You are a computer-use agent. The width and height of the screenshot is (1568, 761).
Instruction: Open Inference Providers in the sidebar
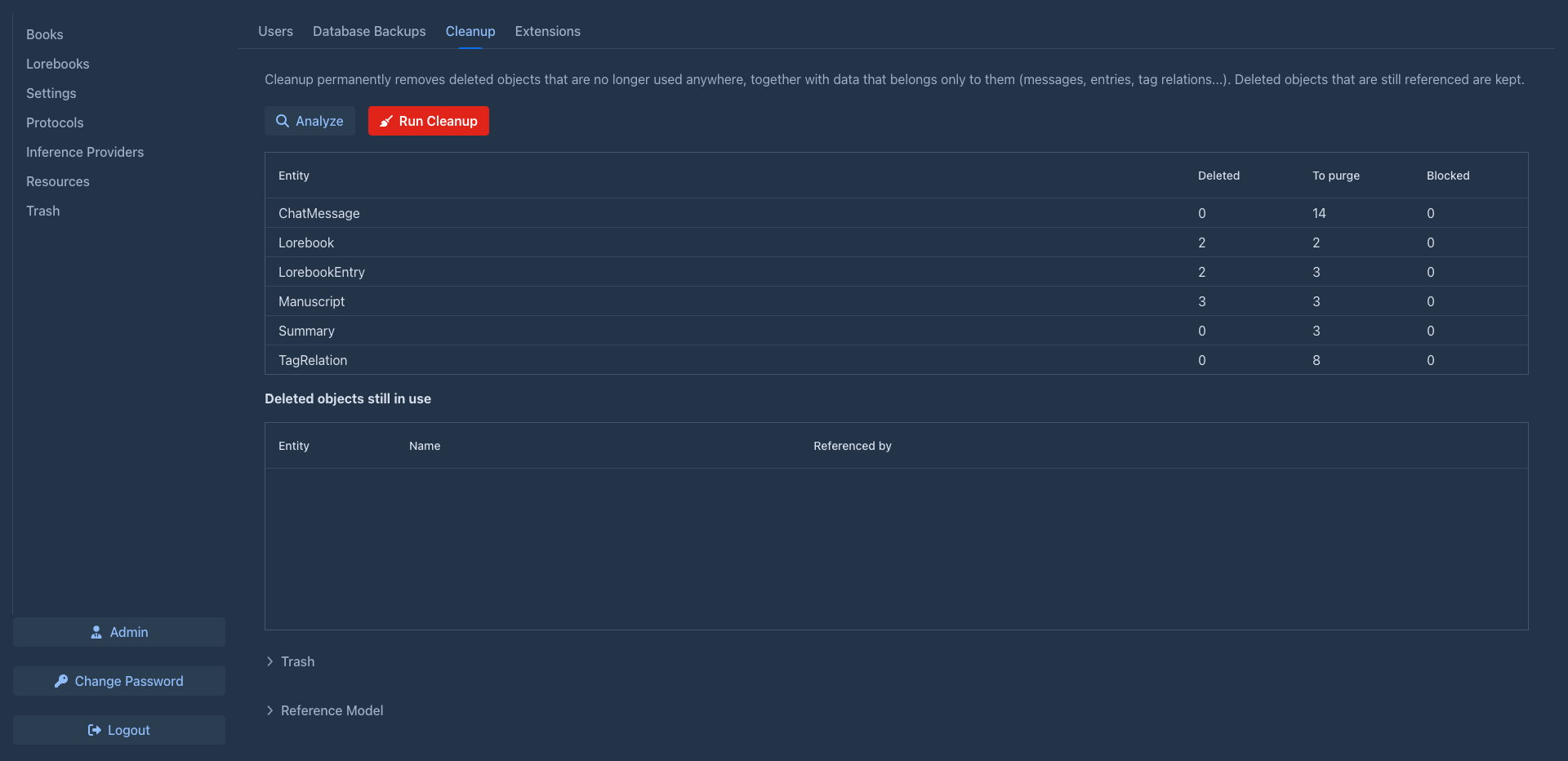pyautogui.click(x=85, y=152)
